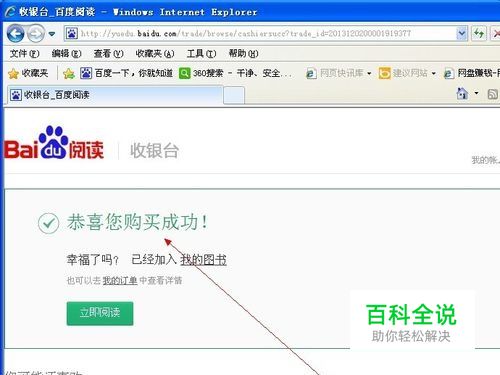Click Baidu paw favicon in address bar
500x375 pixels.
click(x=72, y=33)
